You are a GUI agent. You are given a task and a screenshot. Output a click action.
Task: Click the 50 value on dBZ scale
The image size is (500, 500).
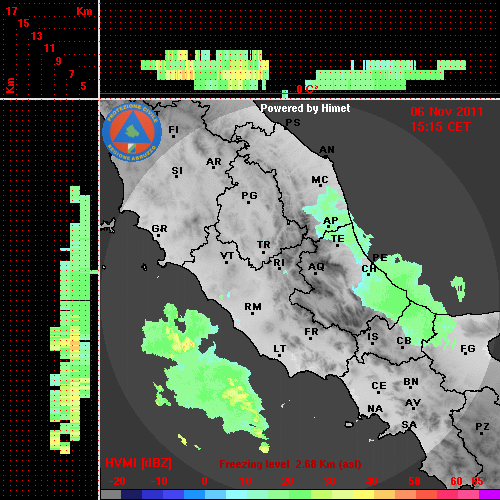(x=414, y=481)
